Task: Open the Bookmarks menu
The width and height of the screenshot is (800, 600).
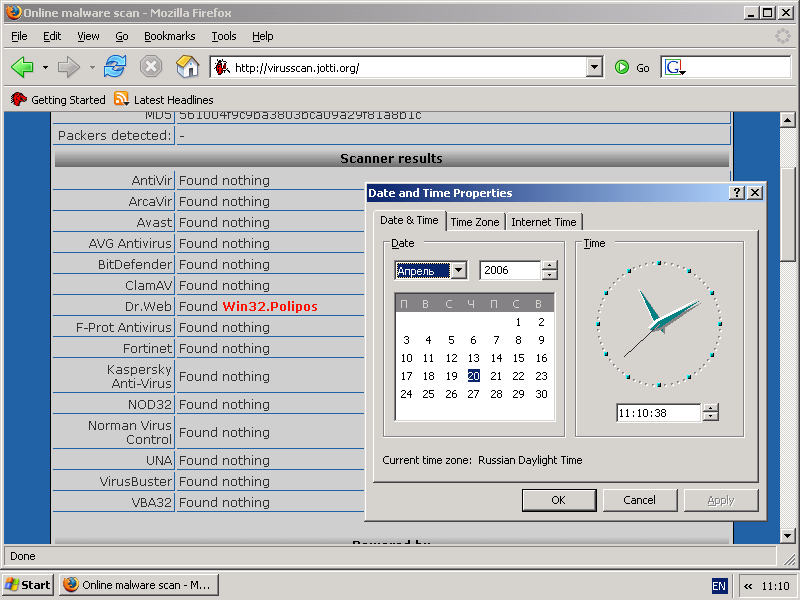Action: (169, 36)
